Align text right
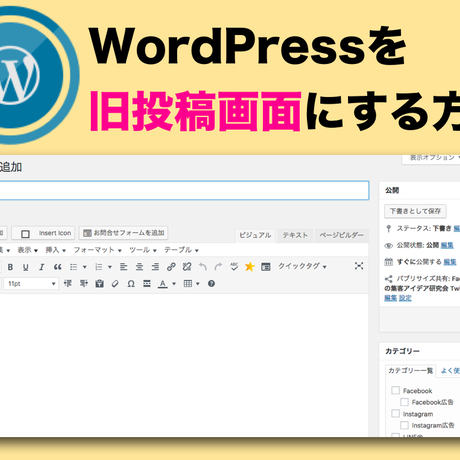Image resolution: width=460 pixels, height=460 pixels. 155,267
